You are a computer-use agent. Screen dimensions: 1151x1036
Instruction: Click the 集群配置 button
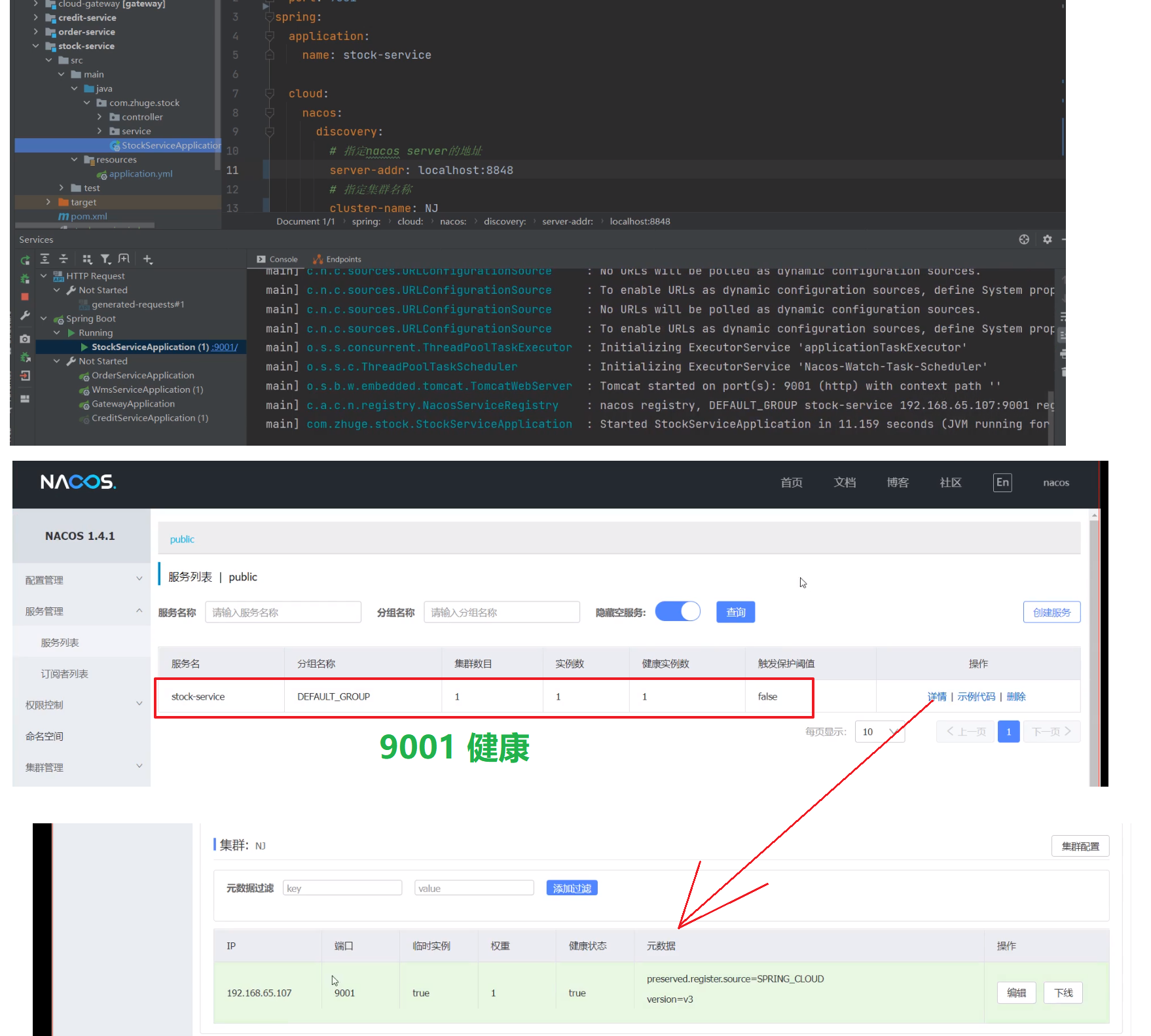1080,846
